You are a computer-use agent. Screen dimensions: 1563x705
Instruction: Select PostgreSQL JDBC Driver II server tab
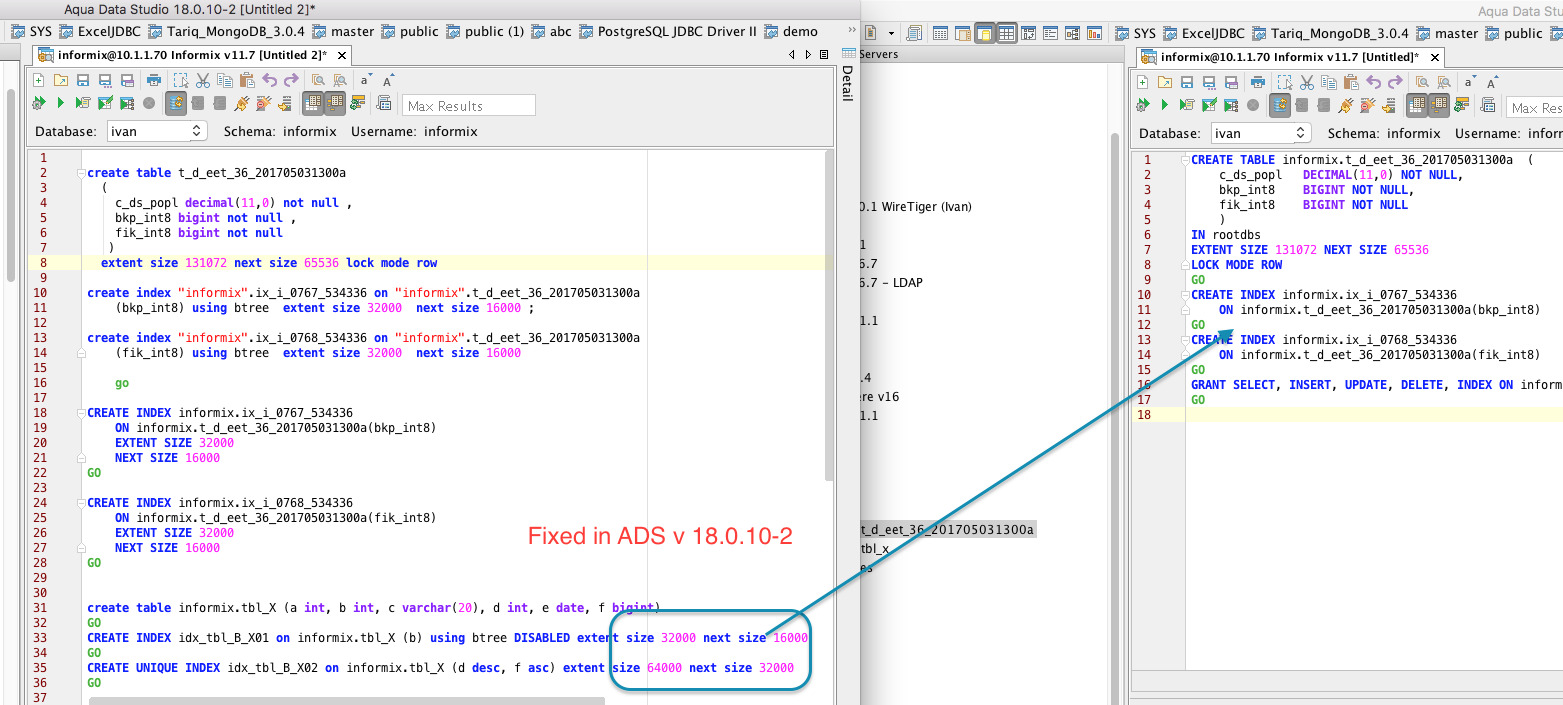click(x=667, y=31)
